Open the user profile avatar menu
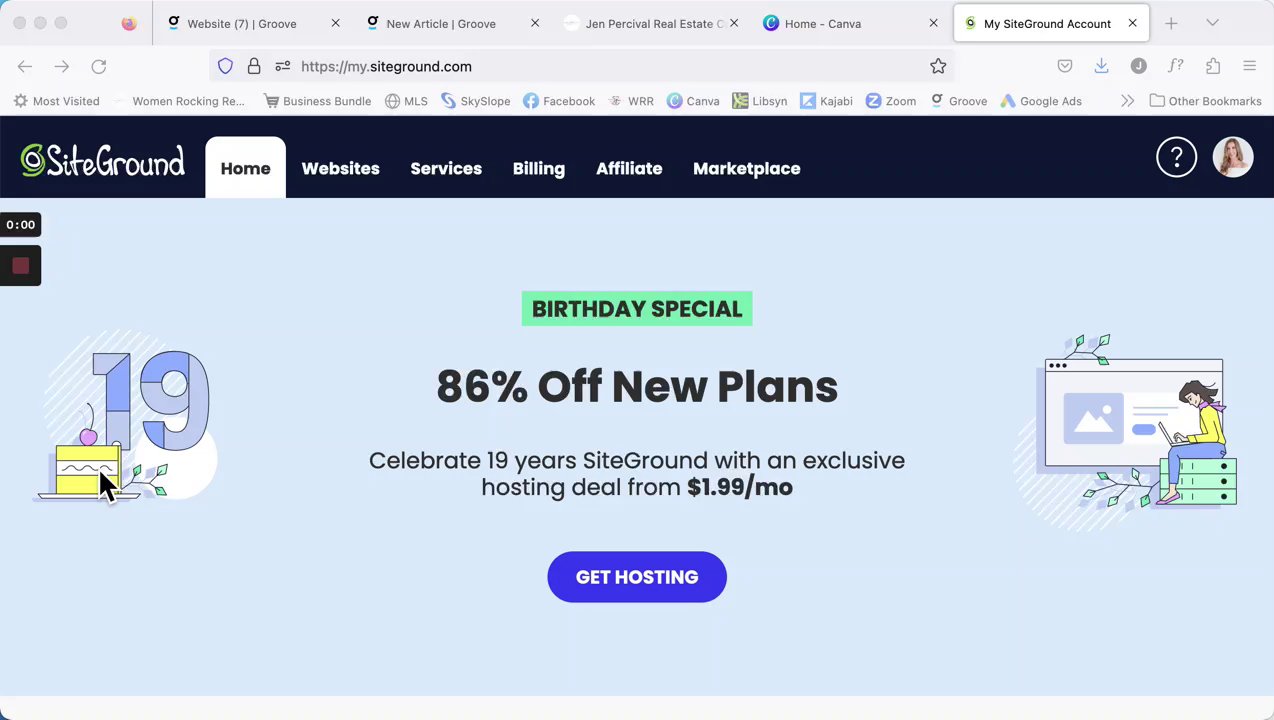The width and height of the screenshot is (1274, 720). point(1232,157)
